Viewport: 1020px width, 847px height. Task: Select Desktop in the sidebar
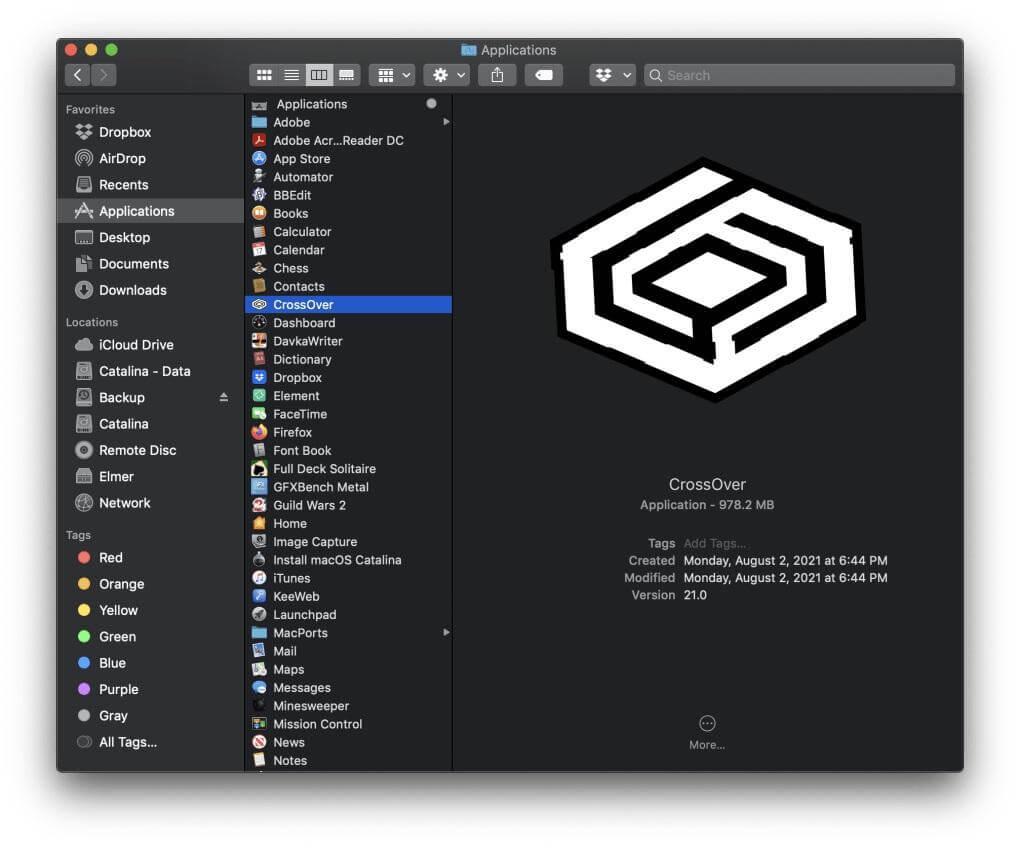[151, 237]
